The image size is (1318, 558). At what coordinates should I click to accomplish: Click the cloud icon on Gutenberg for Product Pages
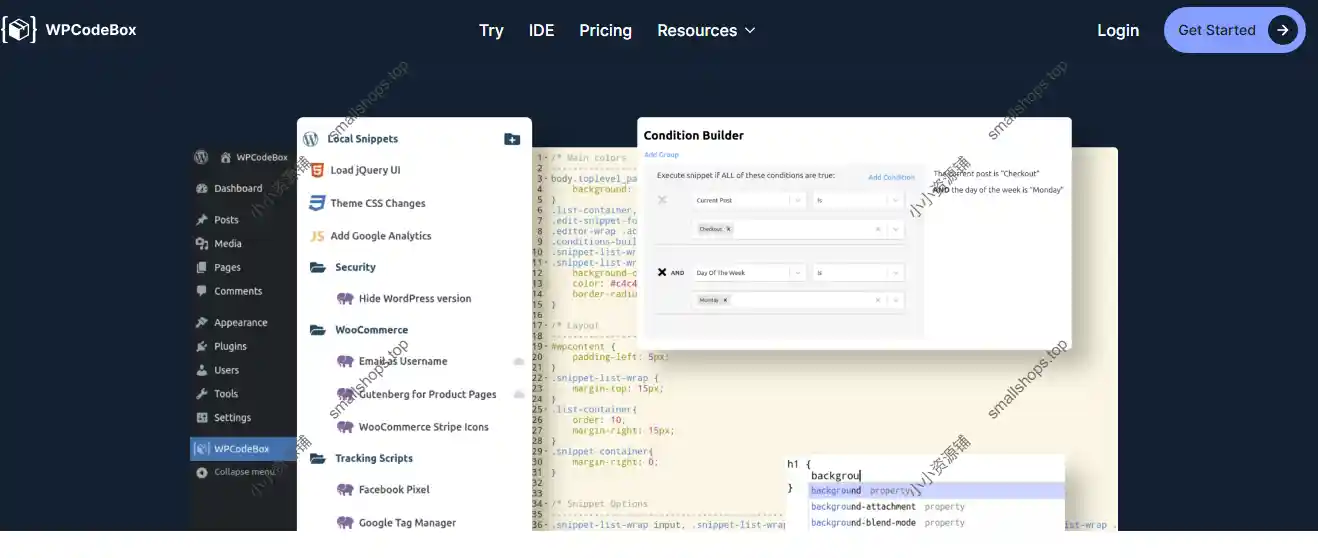[519, 395]
